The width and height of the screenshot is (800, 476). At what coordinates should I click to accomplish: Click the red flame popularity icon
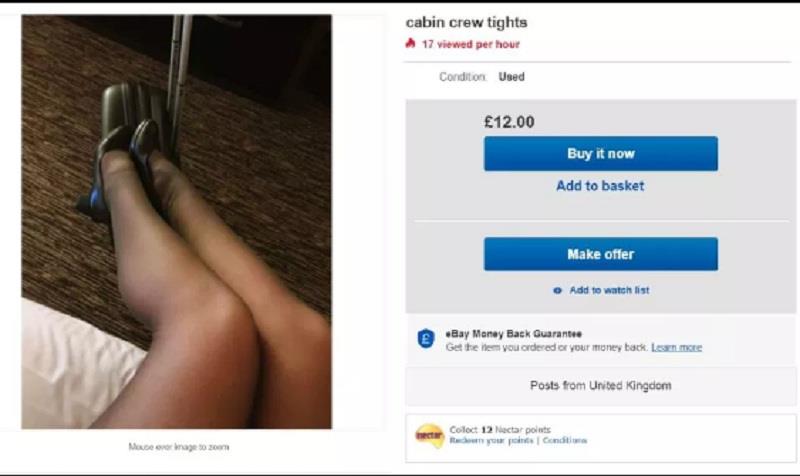click(410, 43)
